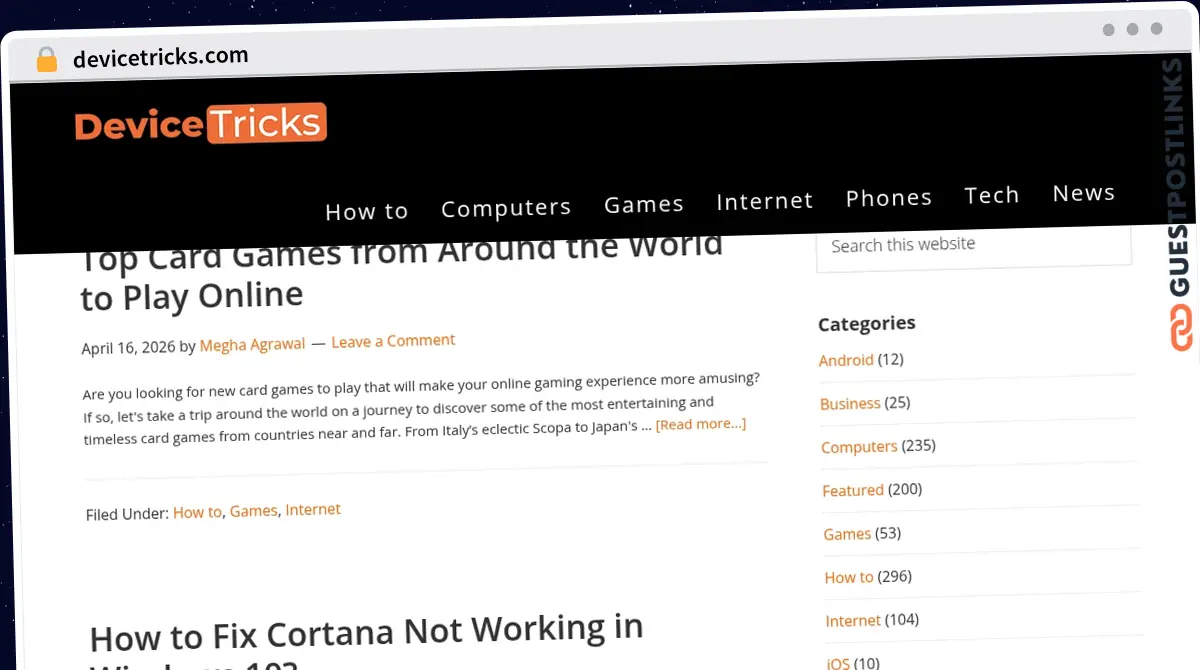Go to the Games menu item

tap(644, 204)
